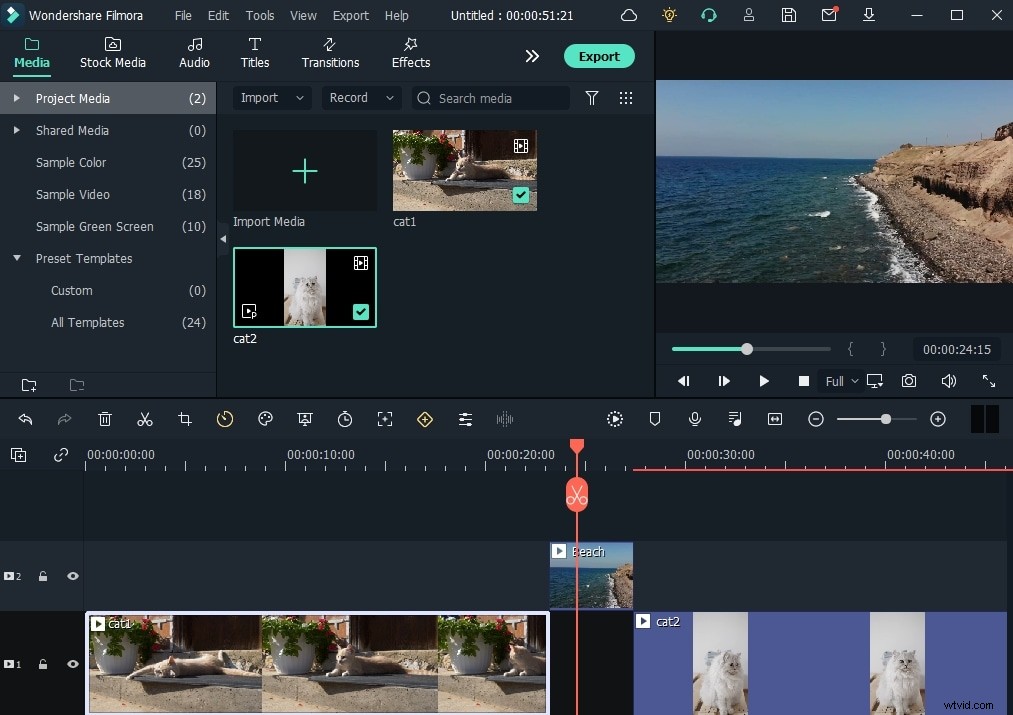Collapse the Preset Templates section

16,258
